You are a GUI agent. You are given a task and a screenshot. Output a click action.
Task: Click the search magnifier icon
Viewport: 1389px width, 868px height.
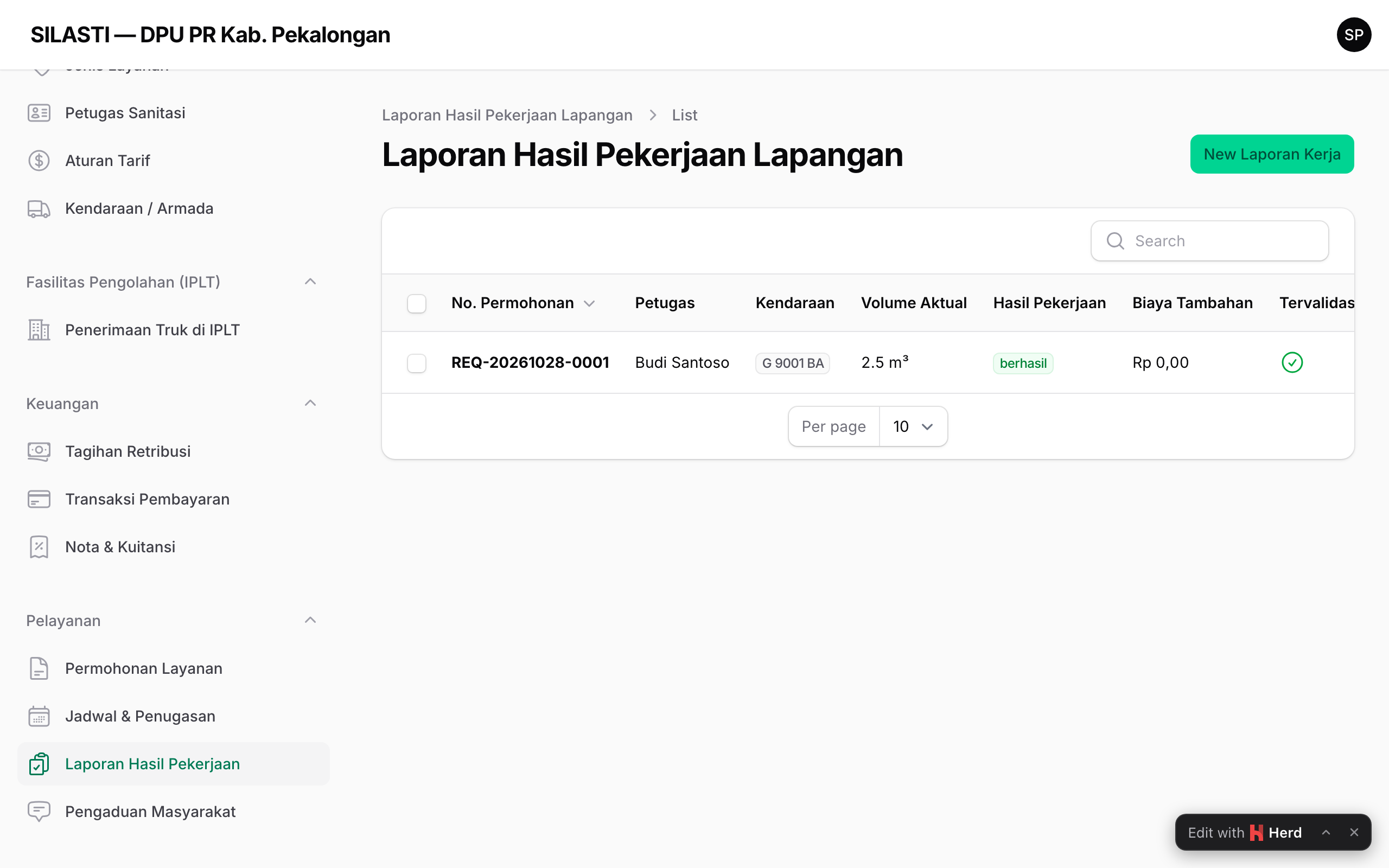(1114, 241)
